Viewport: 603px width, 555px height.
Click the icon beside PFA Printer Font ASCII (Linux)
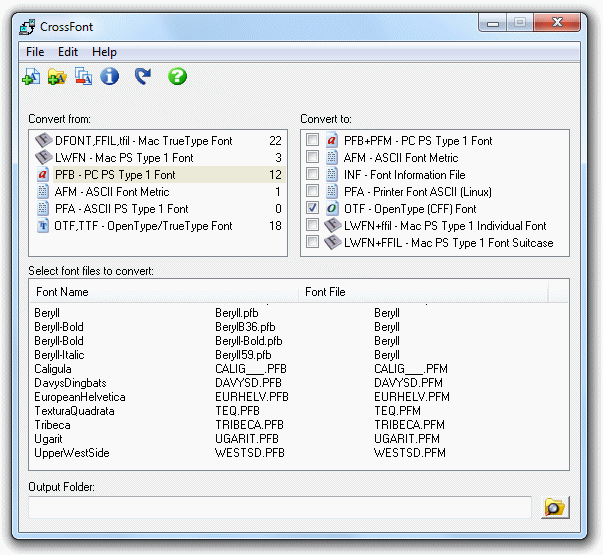(x=332, y=192)
